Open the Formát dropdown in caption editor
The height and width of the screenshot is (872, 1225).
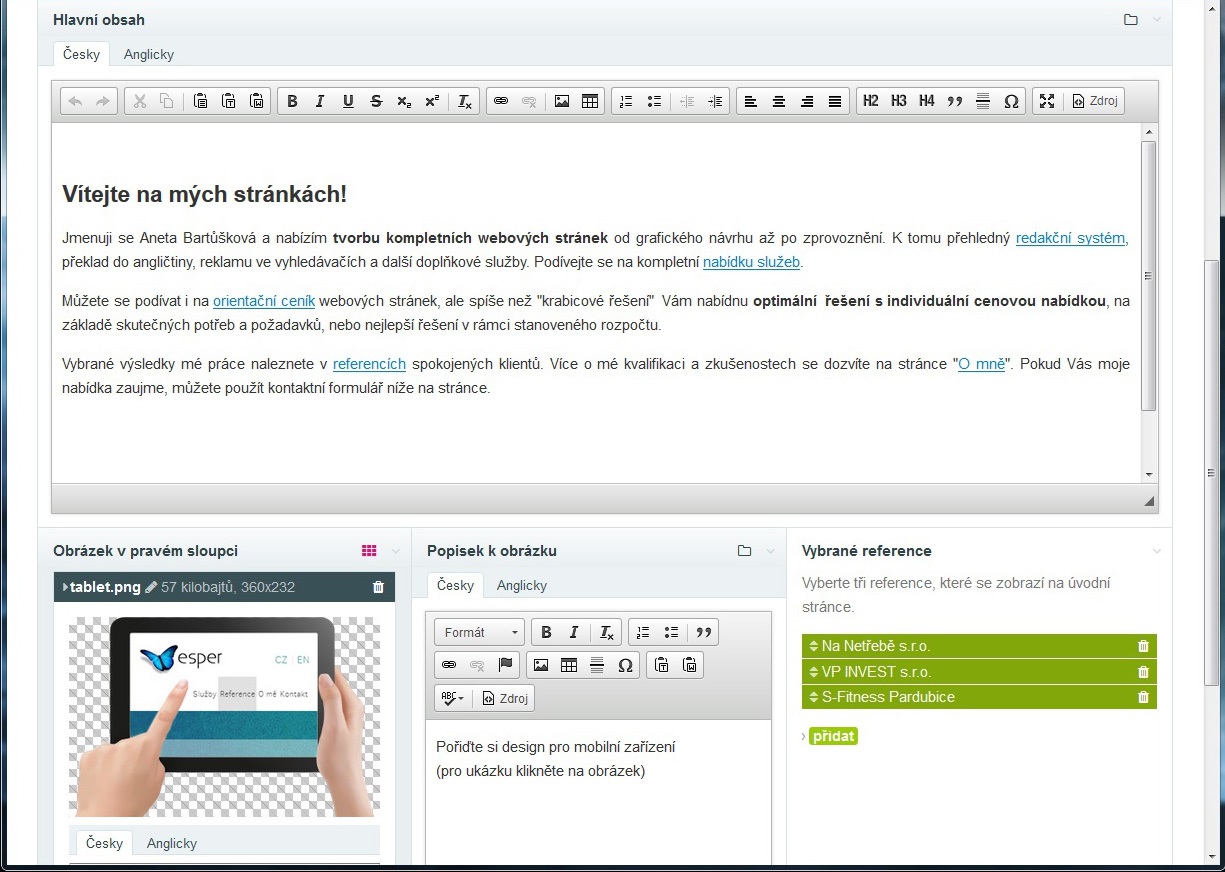pos(479,632)
